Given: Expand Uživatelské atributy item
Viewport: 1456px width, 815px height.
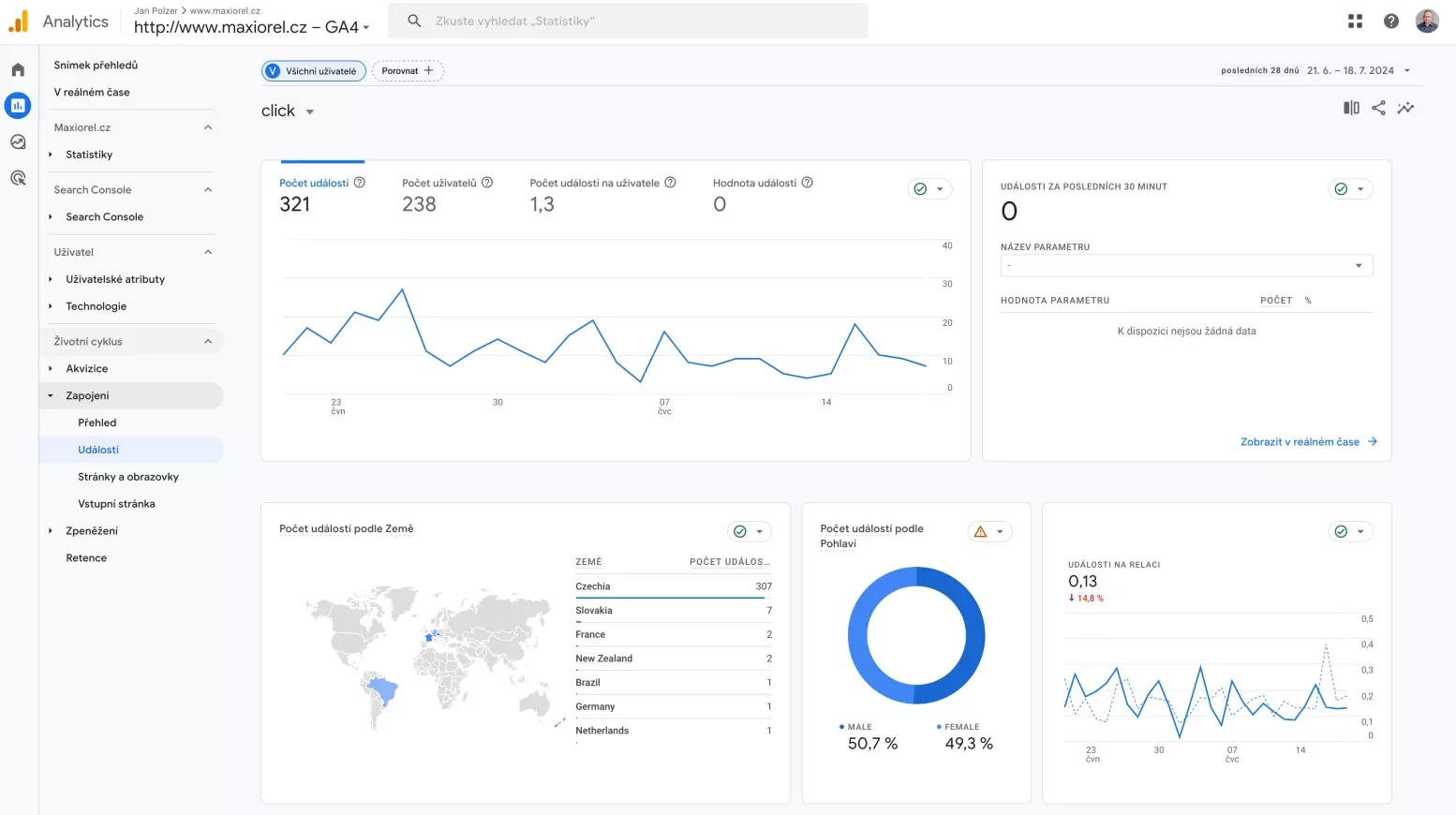Looking at the screenshot, I should tap(51, 279).
